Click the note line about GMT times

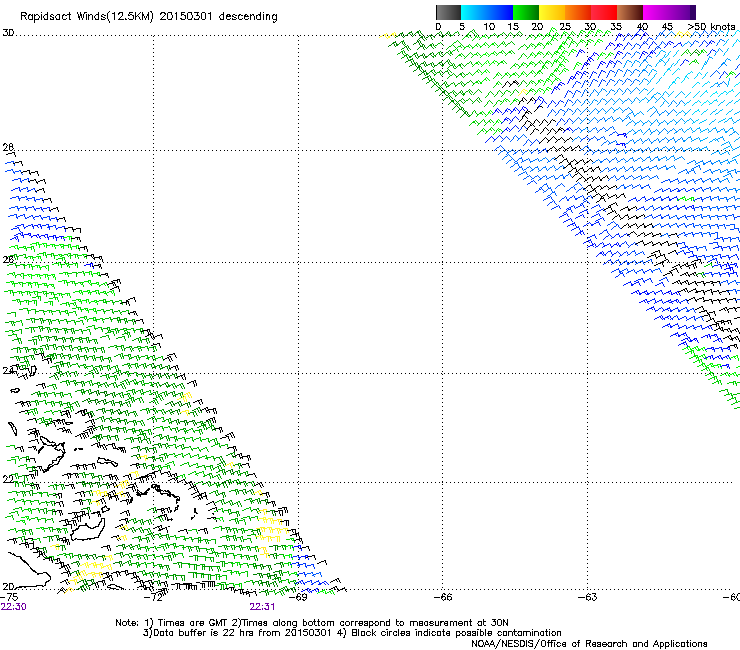point(312,623)
